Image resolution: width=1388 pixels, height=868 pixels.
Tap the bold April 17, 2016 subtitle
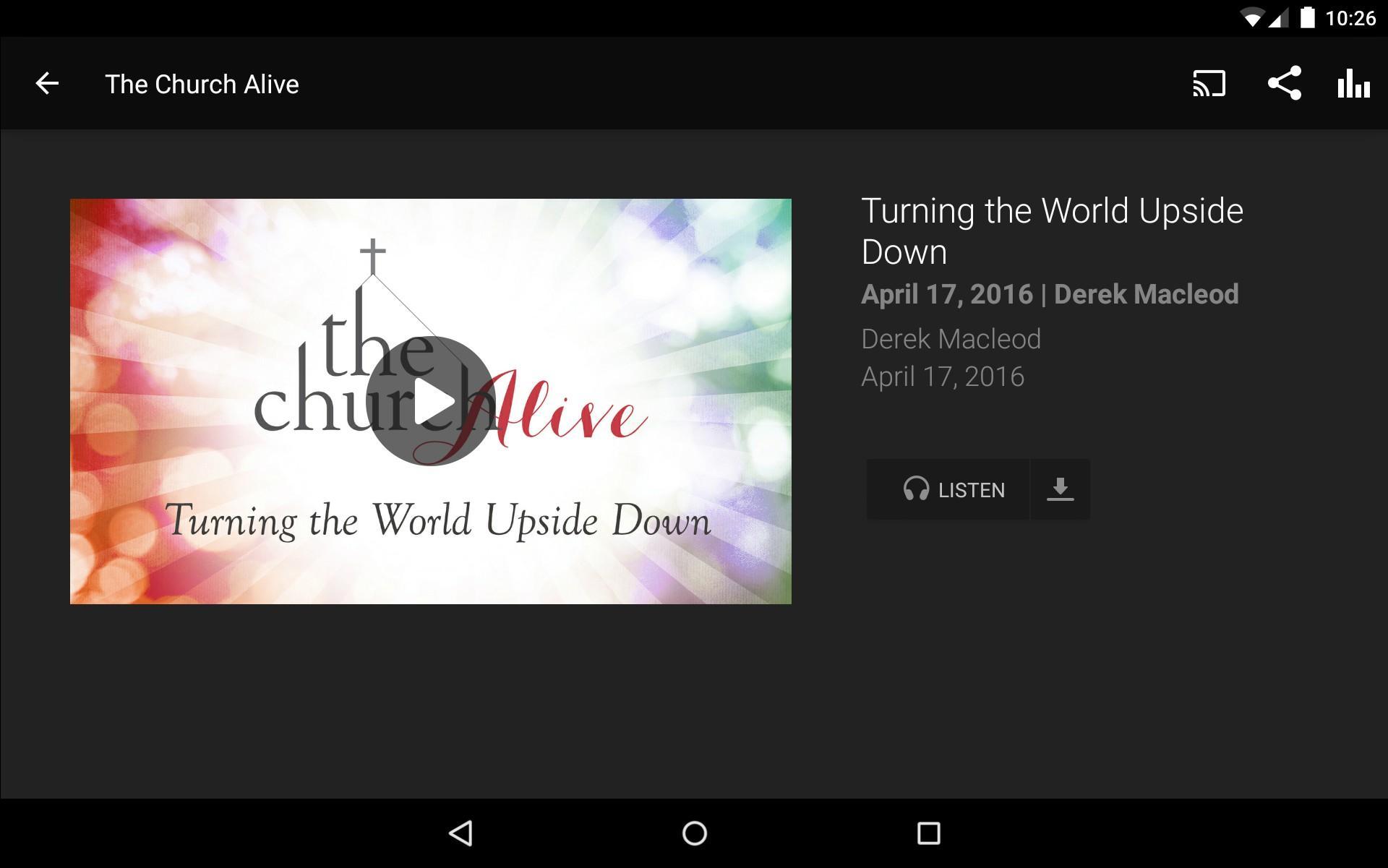[947, 294]
